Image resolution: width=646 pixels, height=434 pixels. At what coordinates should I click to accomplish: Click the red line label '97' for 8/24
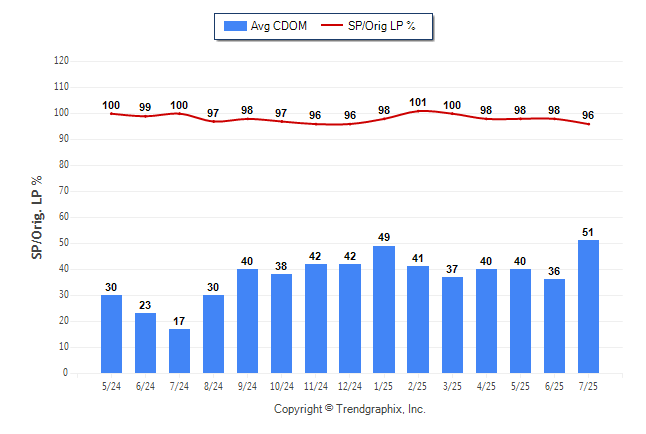click(x=213, y=113)
